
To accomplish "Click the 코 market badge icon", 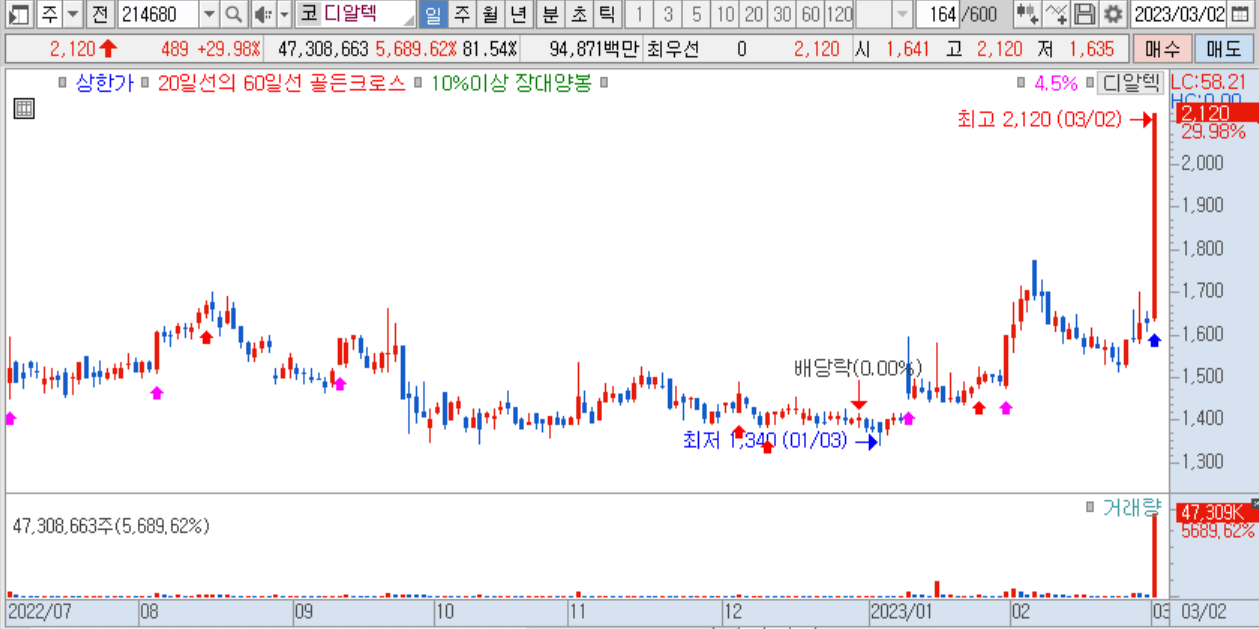I will point(309,14).
